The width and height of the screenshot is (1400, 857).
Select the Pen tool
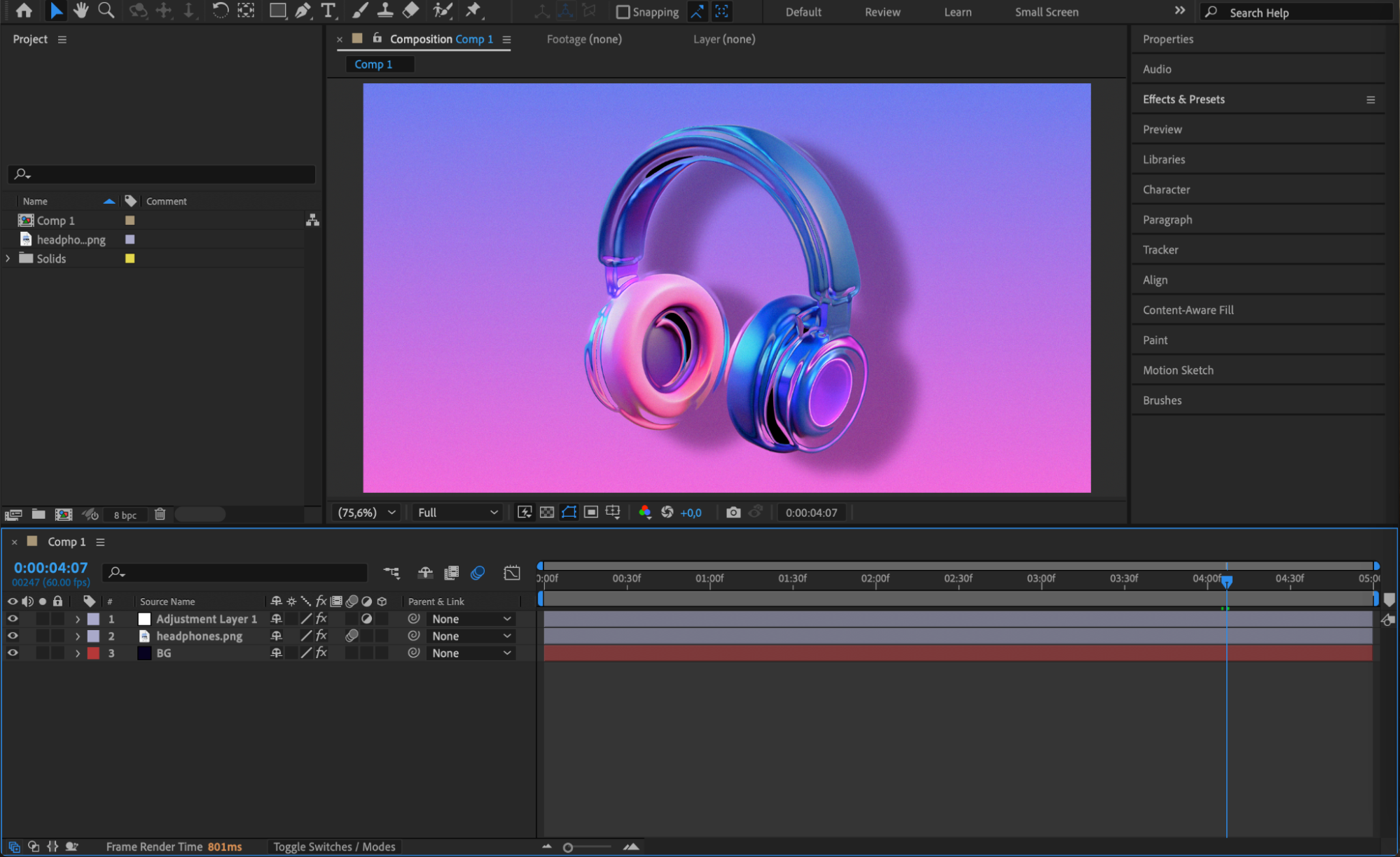(x=303, y=11)
